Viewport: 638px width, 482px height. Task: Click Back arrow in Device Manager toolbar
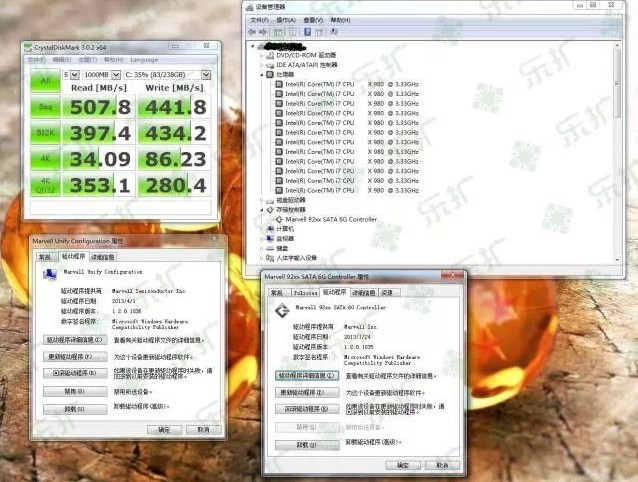pos(252,32)
